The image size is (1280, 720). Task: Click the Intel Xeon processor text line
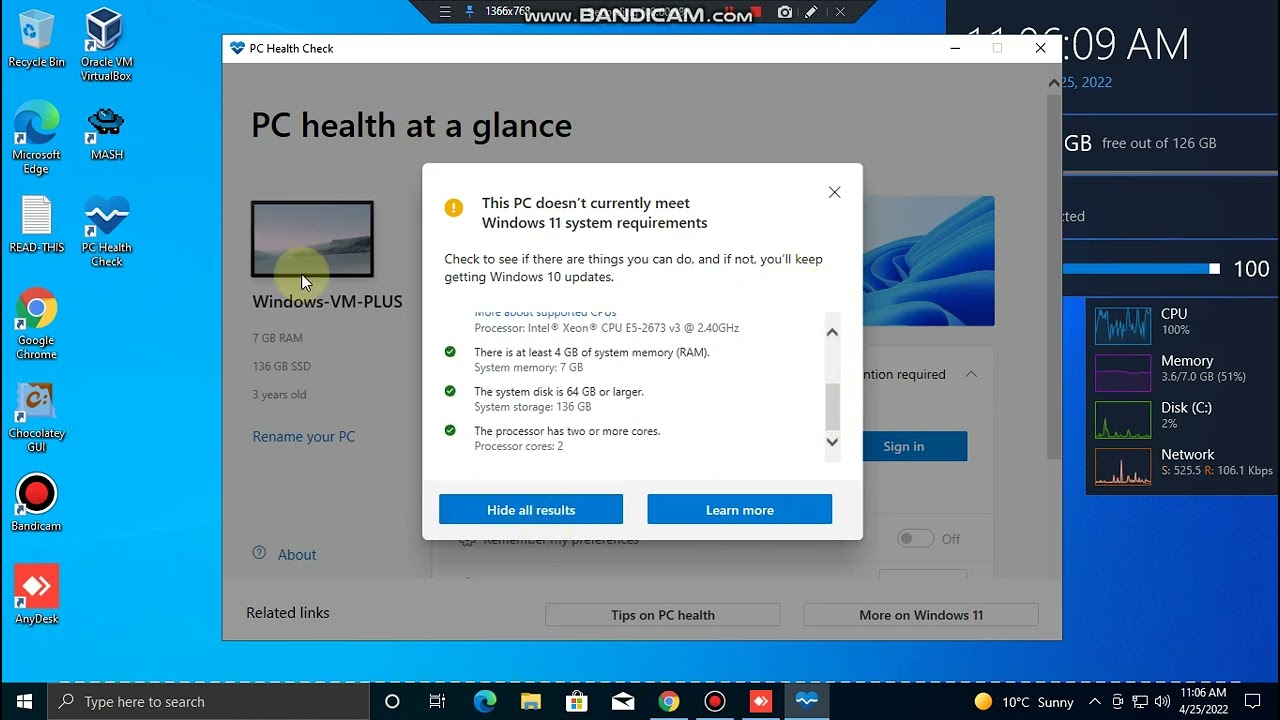click(x=606, y=328)
